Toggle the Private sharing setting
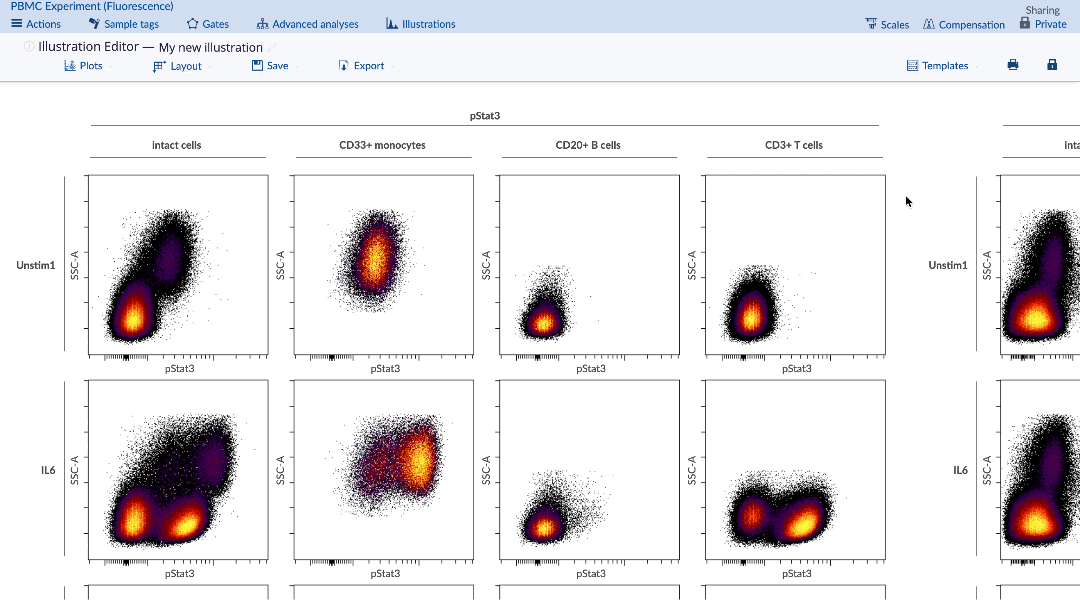 point(1043,24)
